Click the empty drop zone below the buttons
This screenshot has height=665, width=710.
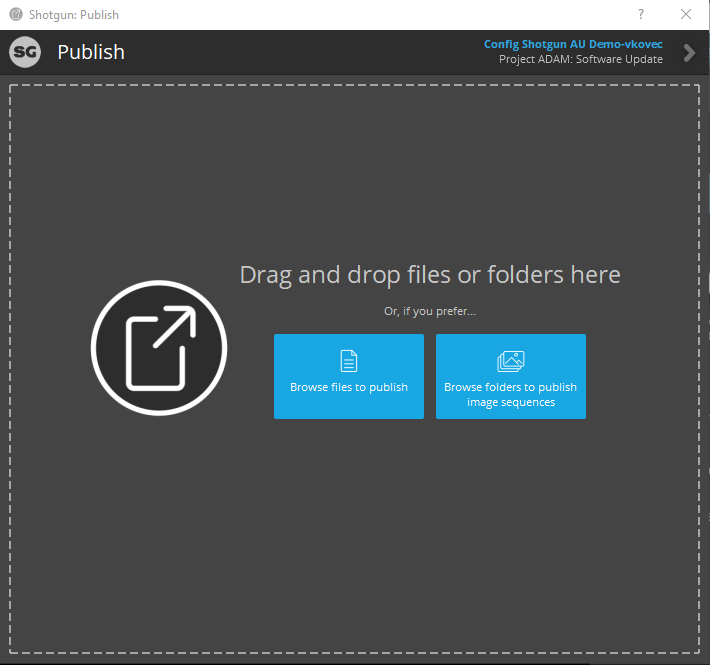430,530
